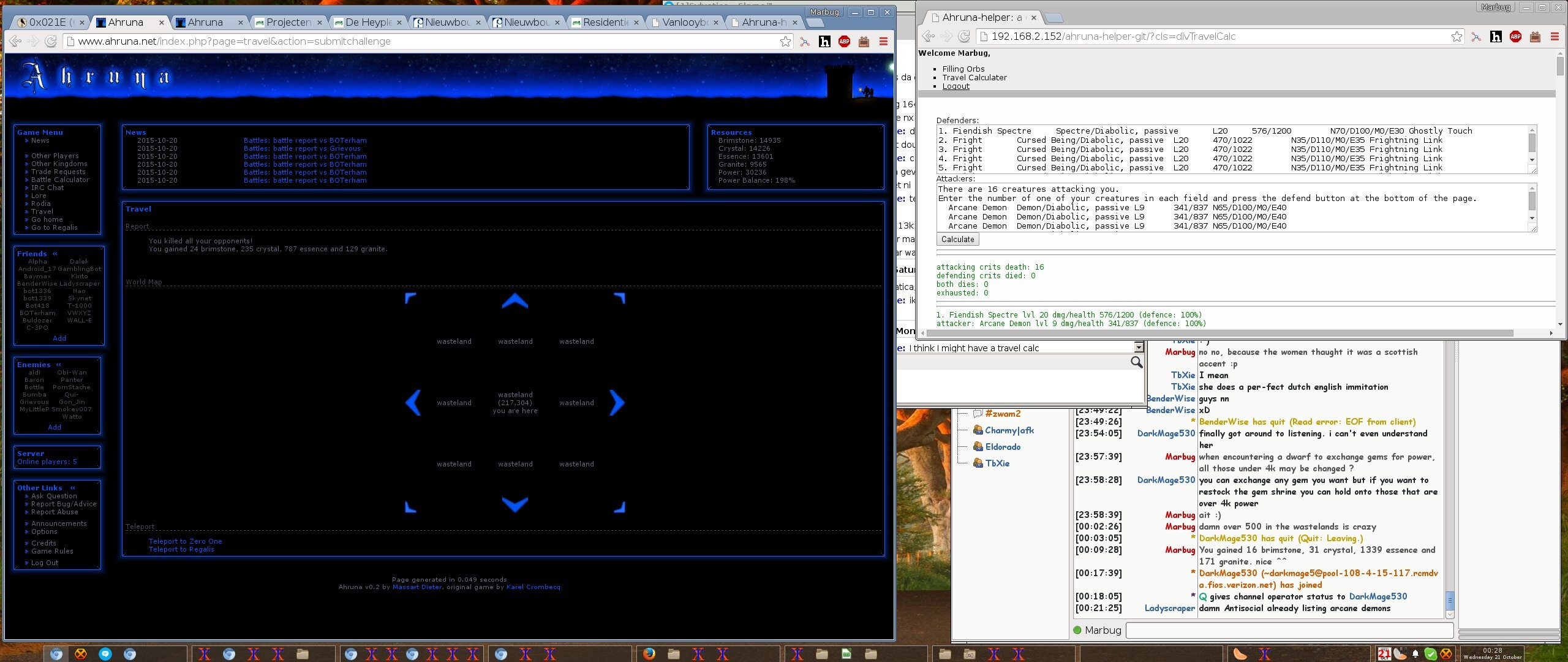Bookmark the Ahruna page with the star icon
Image resolution: width=1568 pixels, height=662 pixels.
785,41
